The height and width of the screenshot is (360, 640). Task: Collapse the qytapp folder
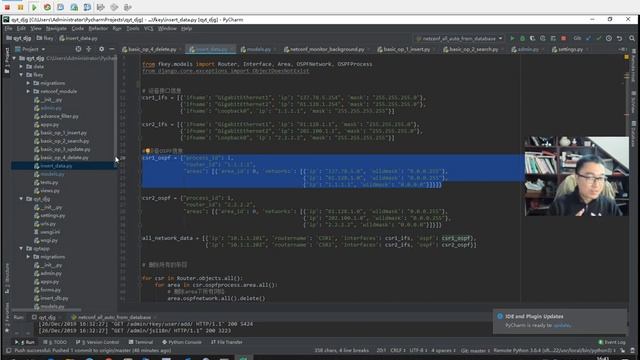tap(21, 248)
